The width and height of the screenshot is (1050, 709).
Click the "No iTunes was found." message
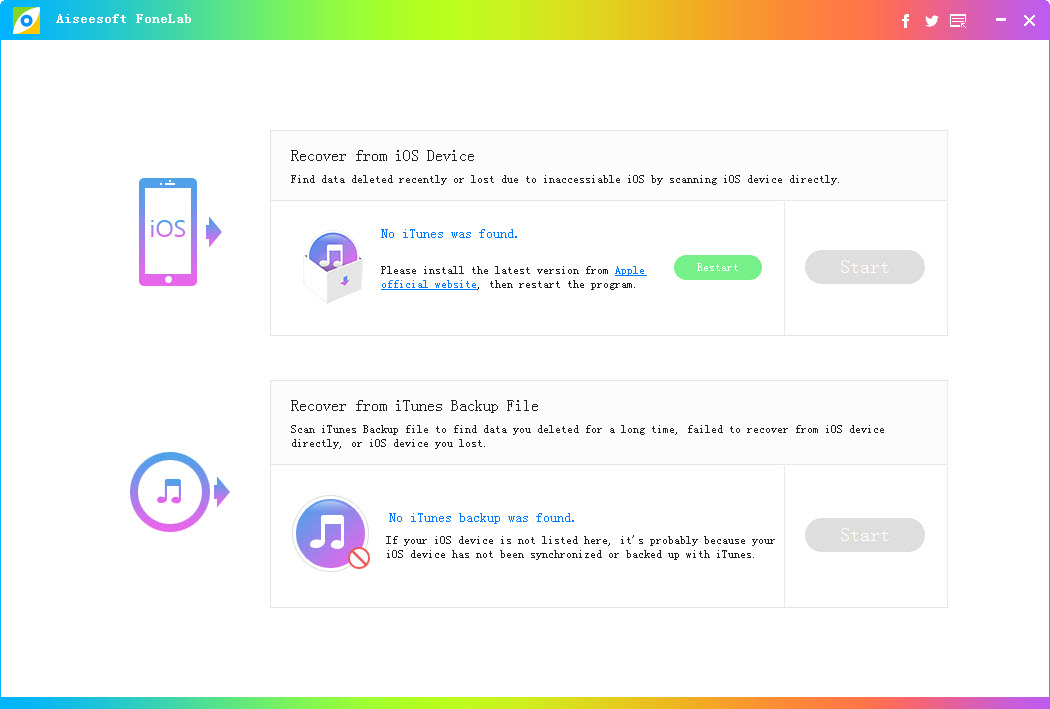449,234
